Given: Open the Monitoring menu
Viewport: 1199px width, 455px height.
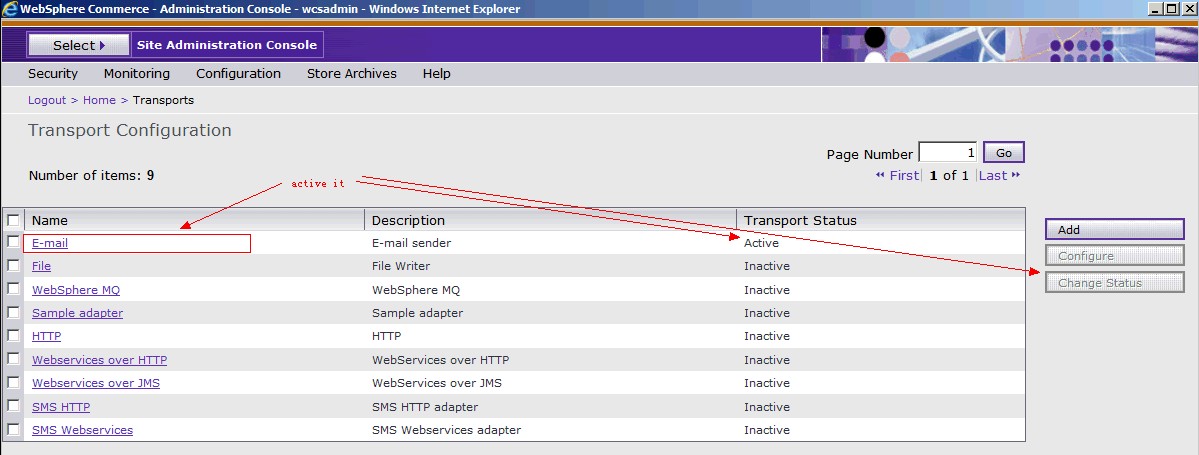Looking at the screenshot, I should [x=137, y=73].
